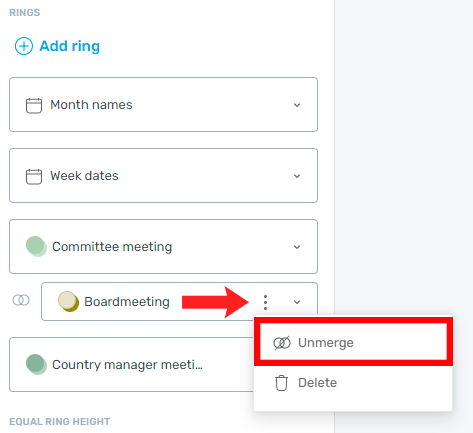
Task: Click the Committee meeting ring label
Action: click(x=112, y=247)
